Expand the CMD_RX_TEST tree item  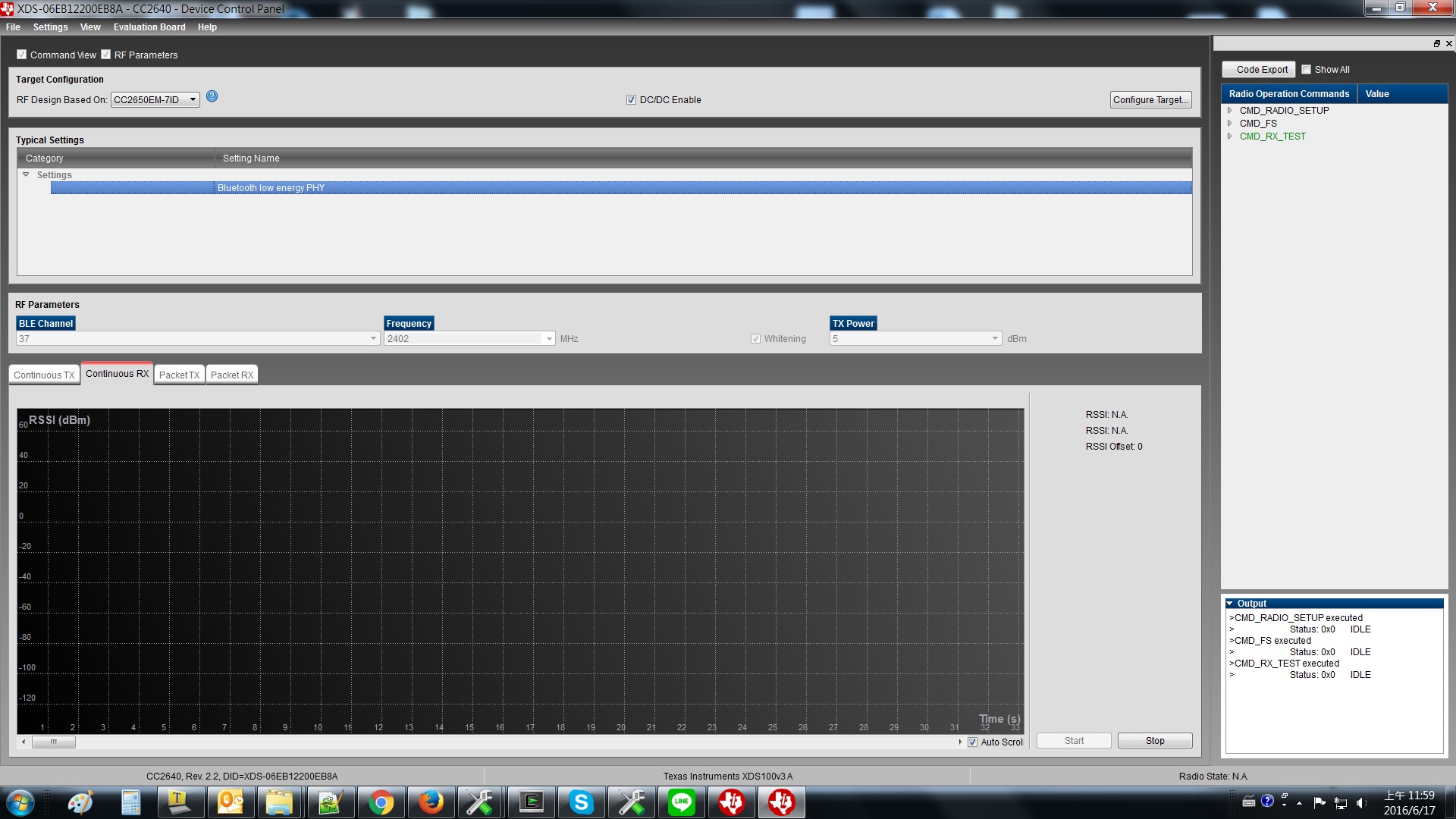point(1230,136)
